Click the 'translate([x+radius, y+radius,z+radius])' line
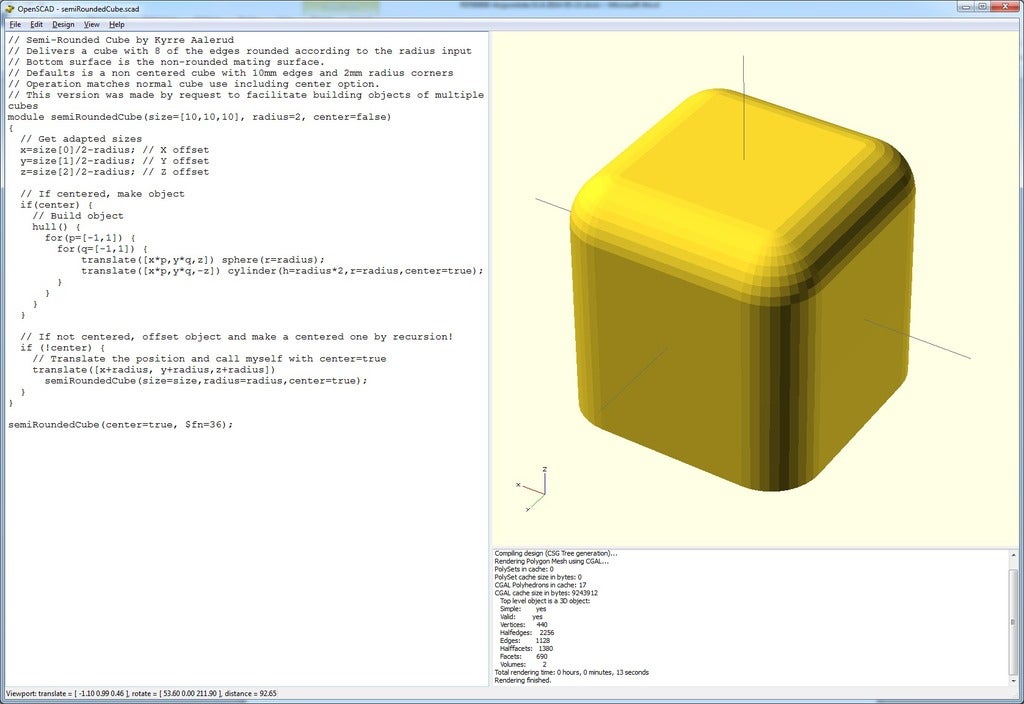This screenshot has width=1024, height=704. [x=154, y=370]
